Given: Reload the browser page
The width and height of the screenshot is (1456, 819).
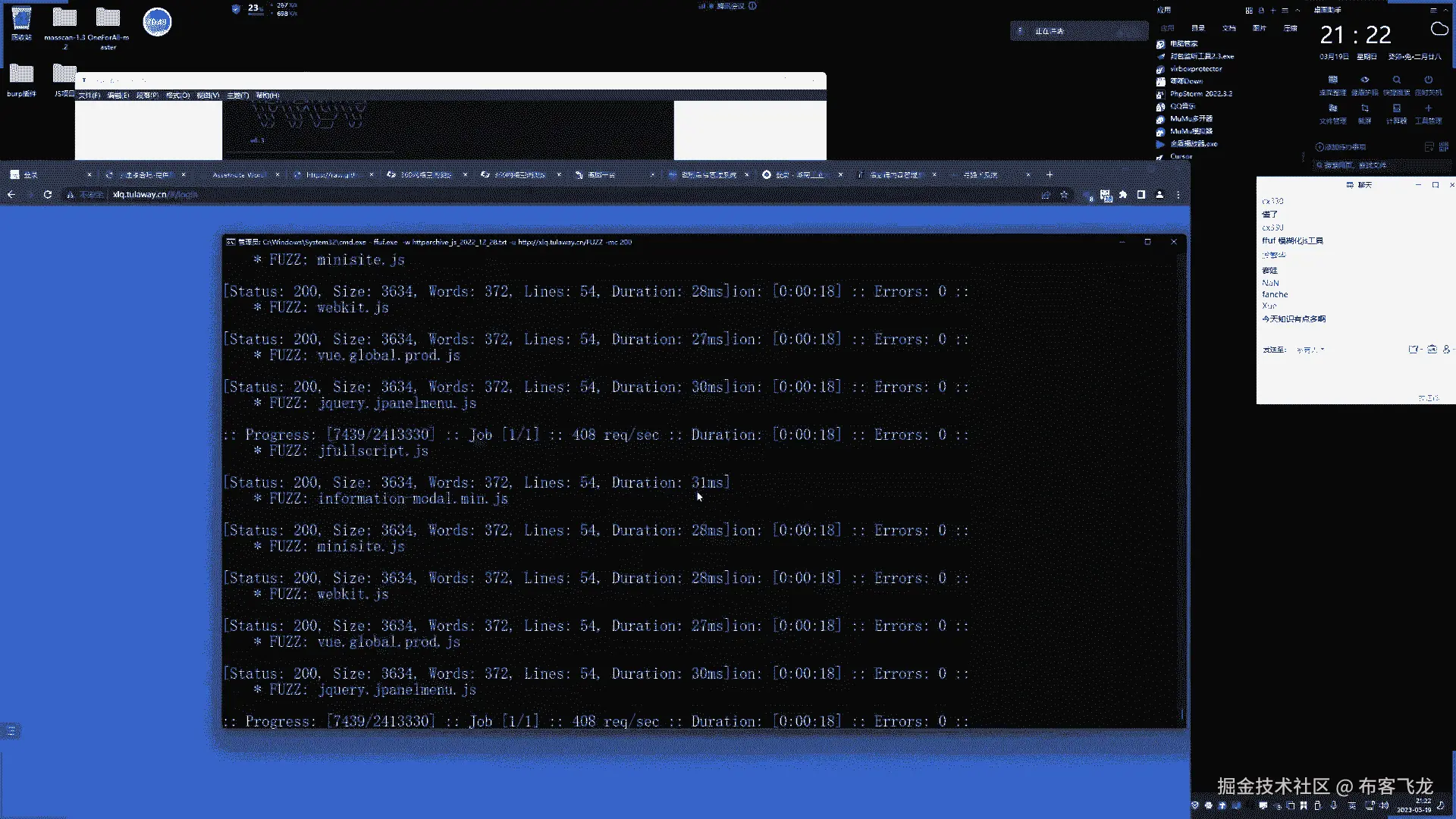Looking at the screenshot, I should pyautogui.click(x=48, y=195).
